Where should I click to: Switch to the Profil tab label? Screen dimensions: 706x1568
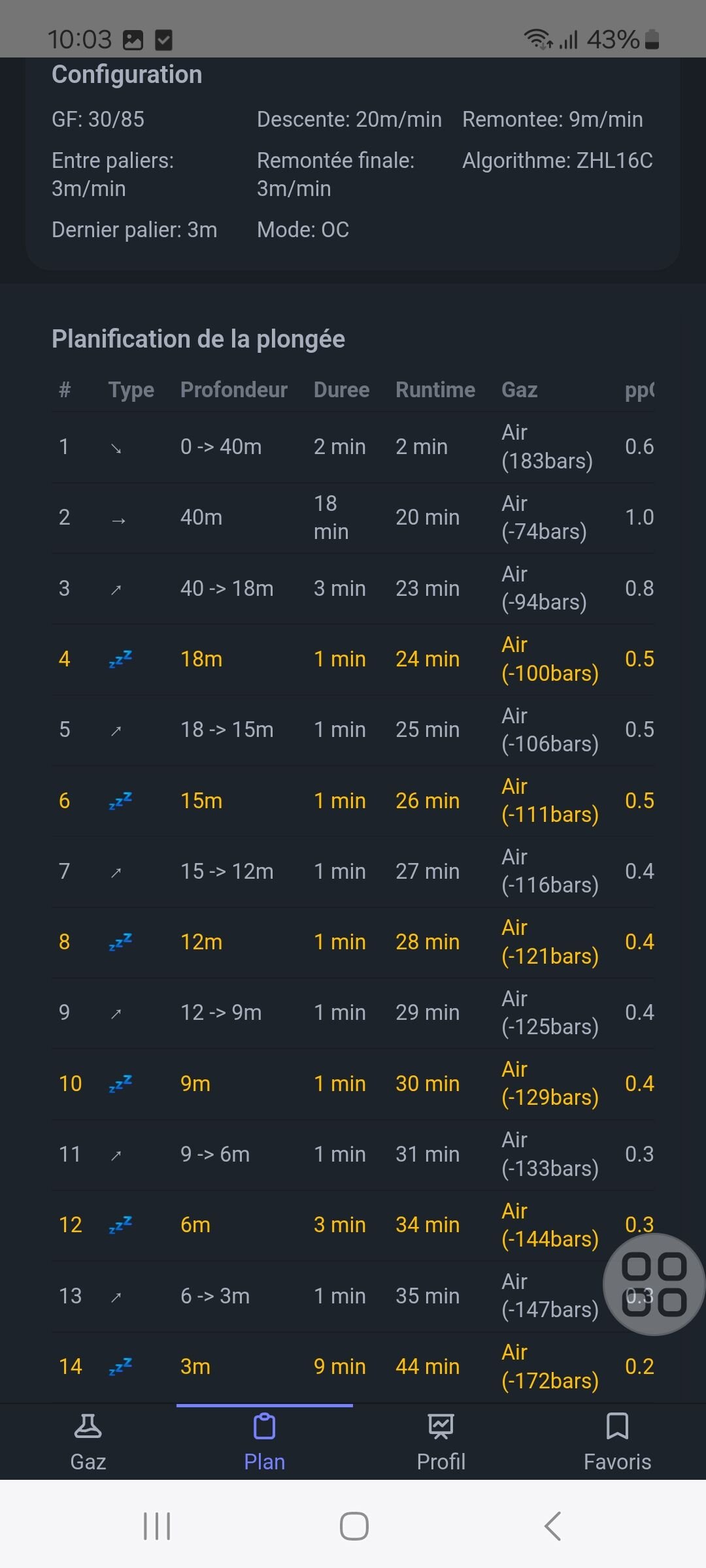click(x=441, y=1462)
